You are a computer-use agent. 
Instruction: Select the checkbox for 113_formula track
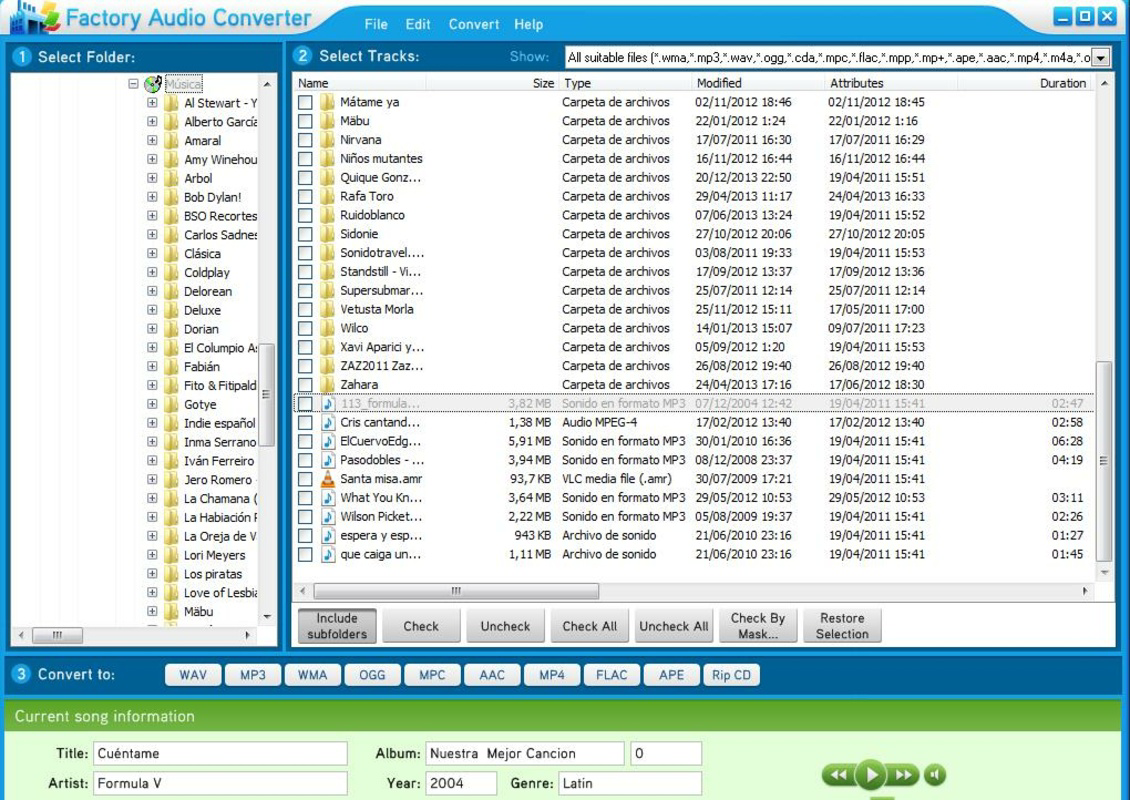coord(306,404)
